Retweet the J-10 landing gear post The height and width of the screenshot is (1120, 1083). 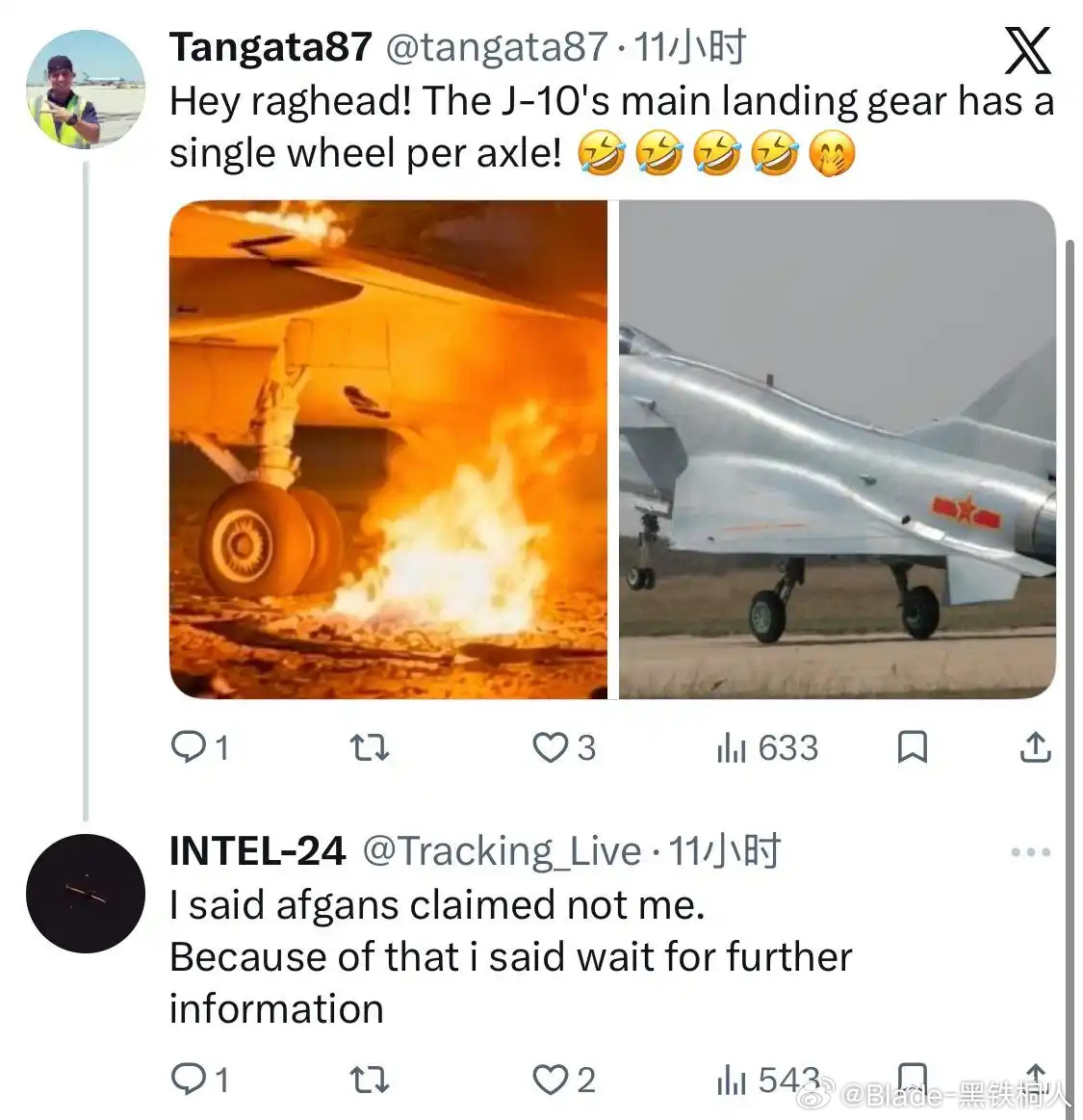(x=368, y=747)
